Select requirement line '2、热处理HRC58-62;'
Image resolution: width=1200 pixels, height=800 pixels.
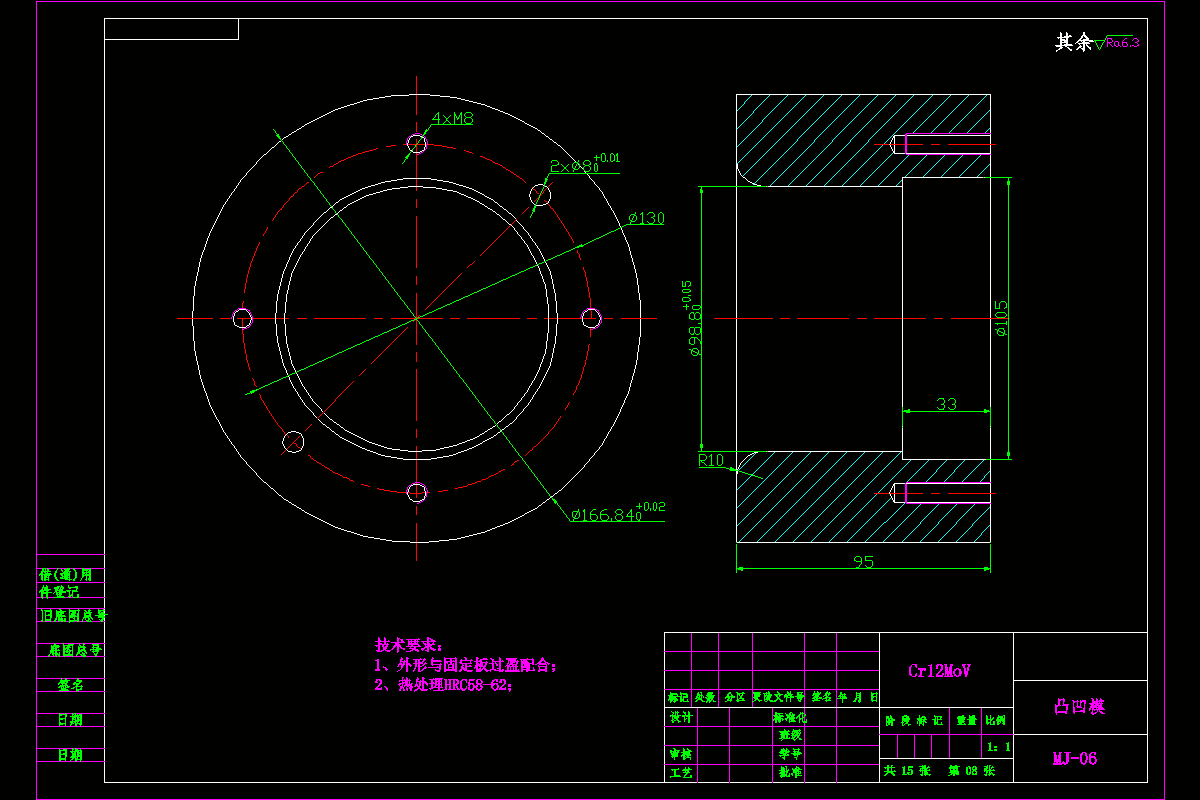click(x=443, y=685)
